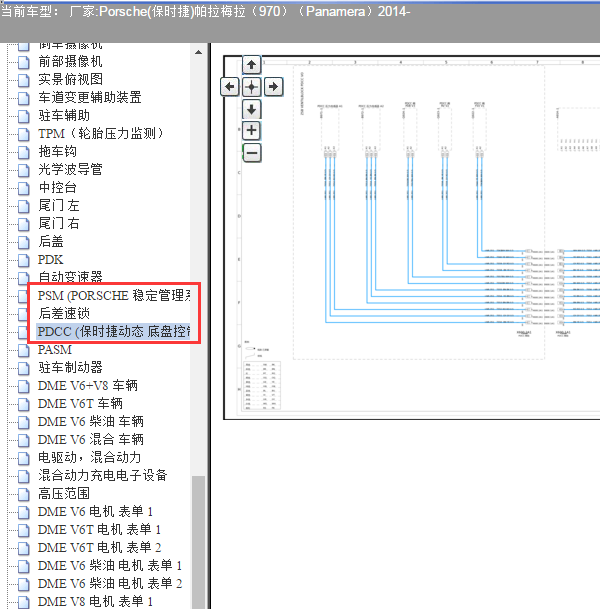Screen dimensions: 600x609
Task: Select the 驻车辅助 entry
Action: tap(64, 115)
